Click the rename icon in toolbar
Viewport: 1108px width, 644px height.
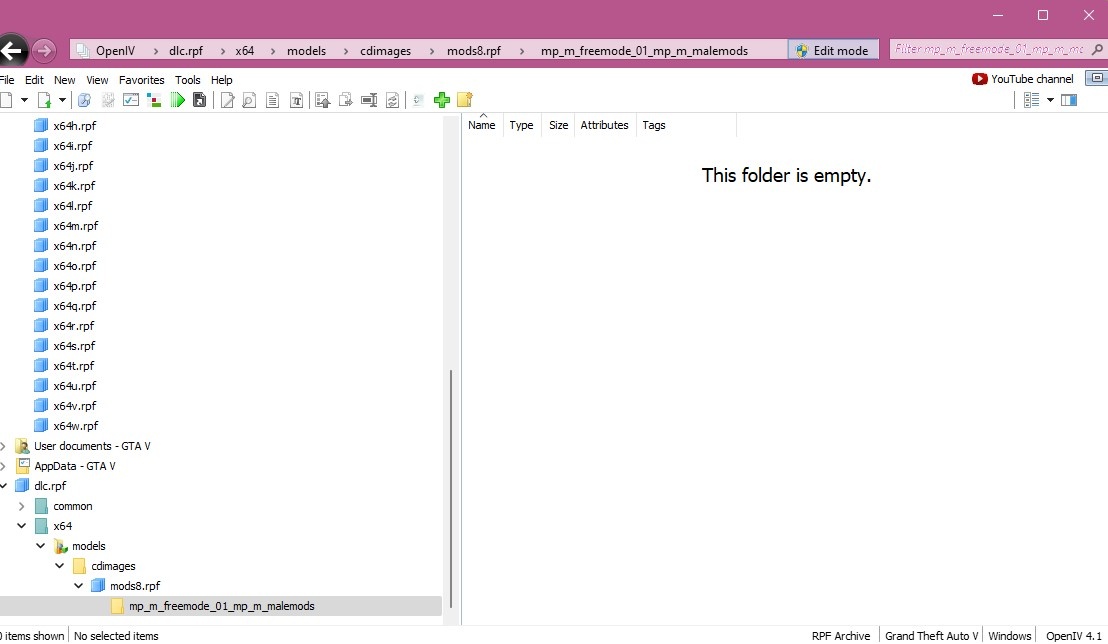point(368,100)
